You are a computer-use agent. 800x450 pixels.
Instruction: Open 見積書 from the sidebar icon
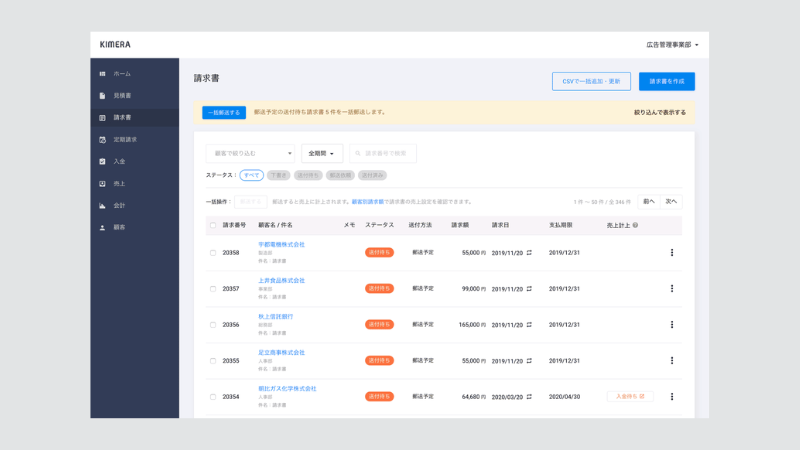pyautogui.click(x=102, y=96)
